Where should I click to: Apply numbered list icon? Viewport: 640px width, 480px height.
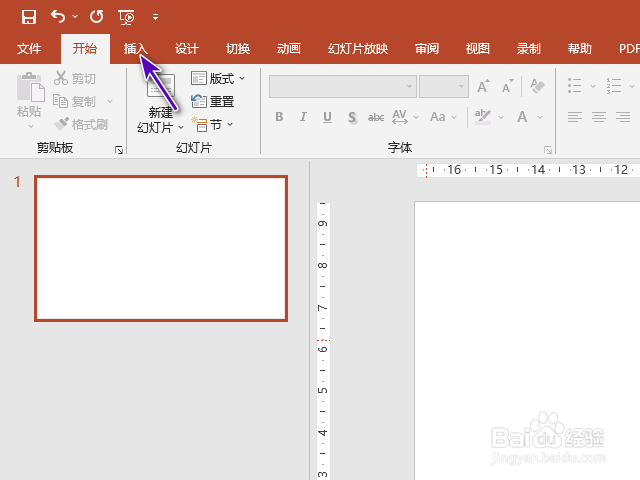pyautogui.click(x=613, y=86)
